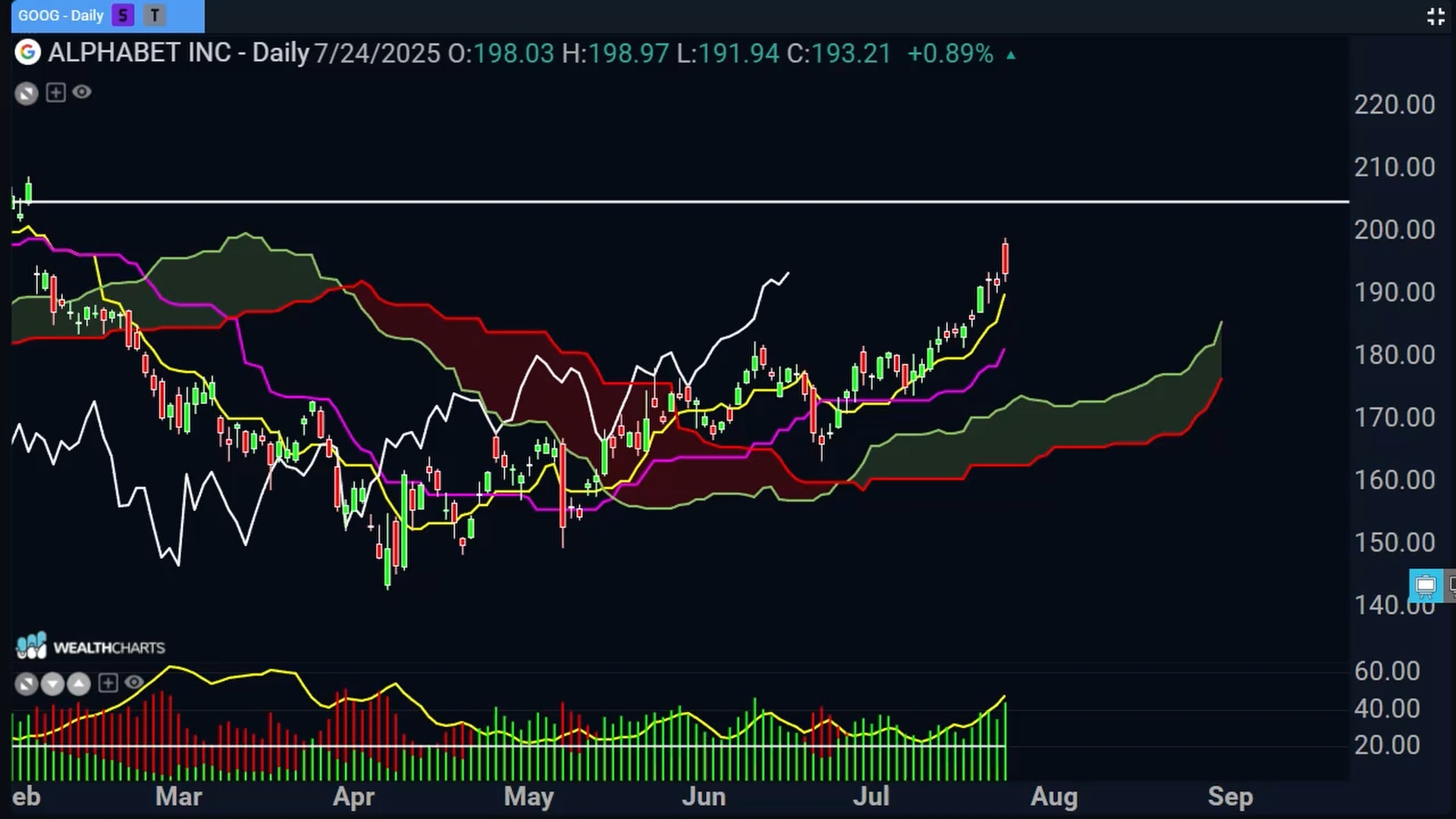The width and height of the screenshot is (1456, 819).
Task: Click the open value O:198.03
Action: click(501, 54)
